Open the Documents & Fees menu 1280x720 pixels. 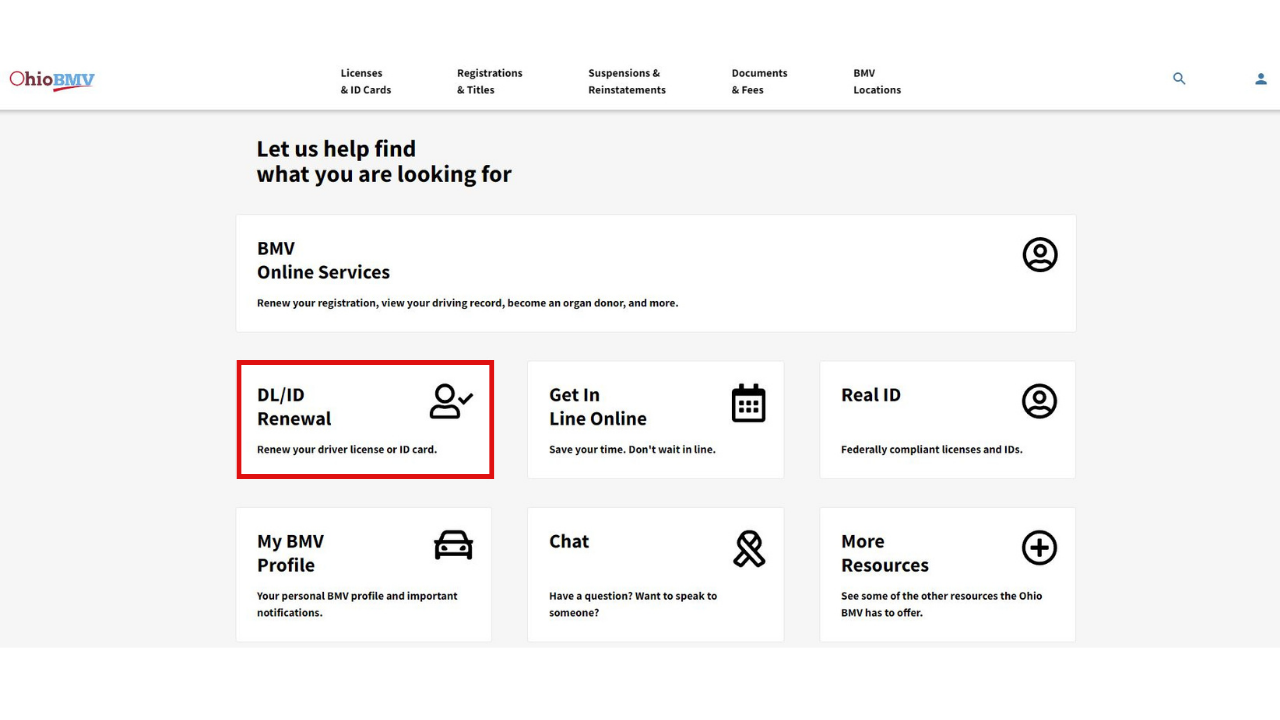[759, 81]
